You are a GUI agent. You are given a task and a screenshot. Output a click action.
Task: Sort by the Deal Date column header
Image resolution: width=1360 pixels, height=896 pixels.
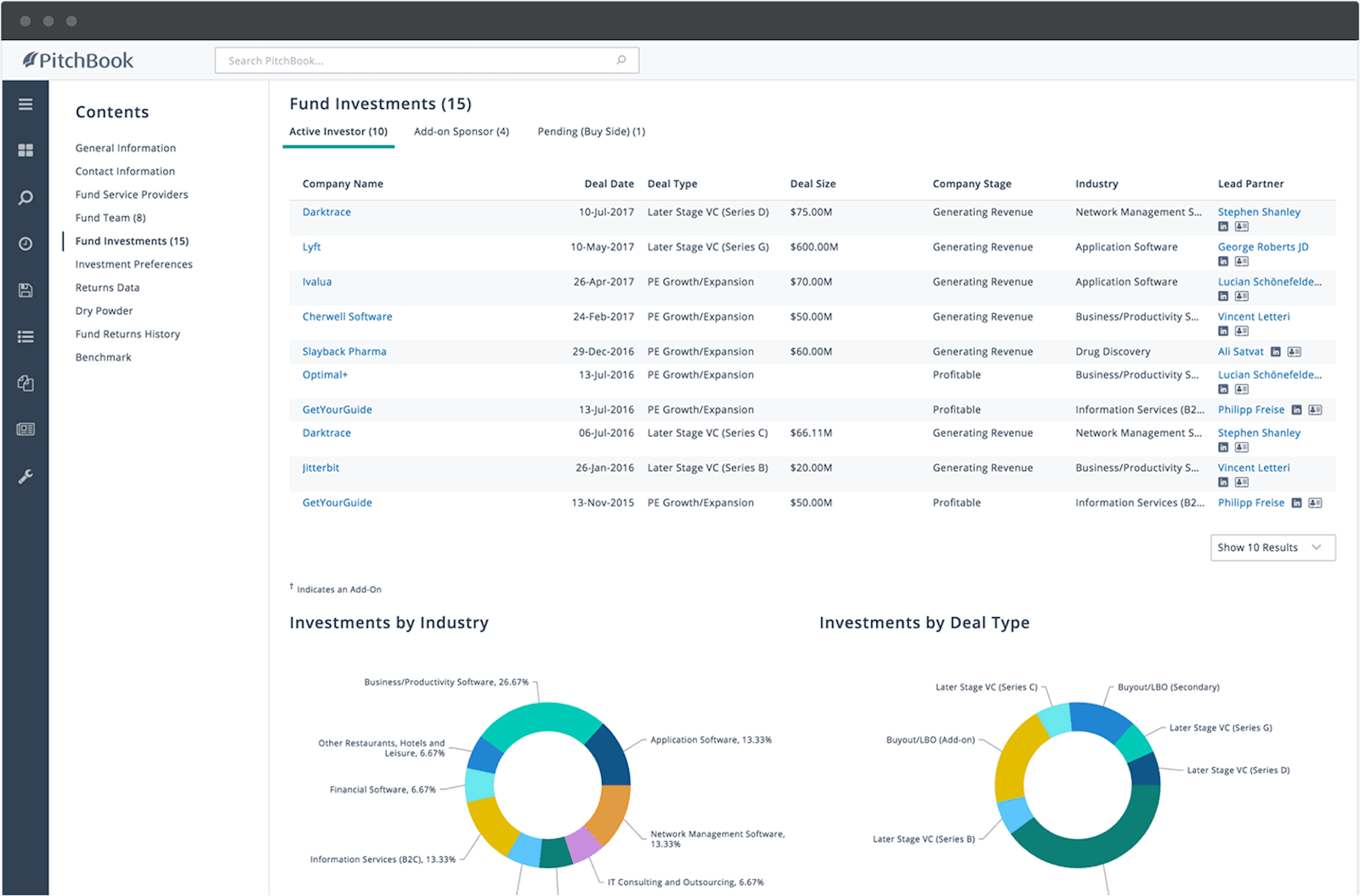(x=609, y=184)
